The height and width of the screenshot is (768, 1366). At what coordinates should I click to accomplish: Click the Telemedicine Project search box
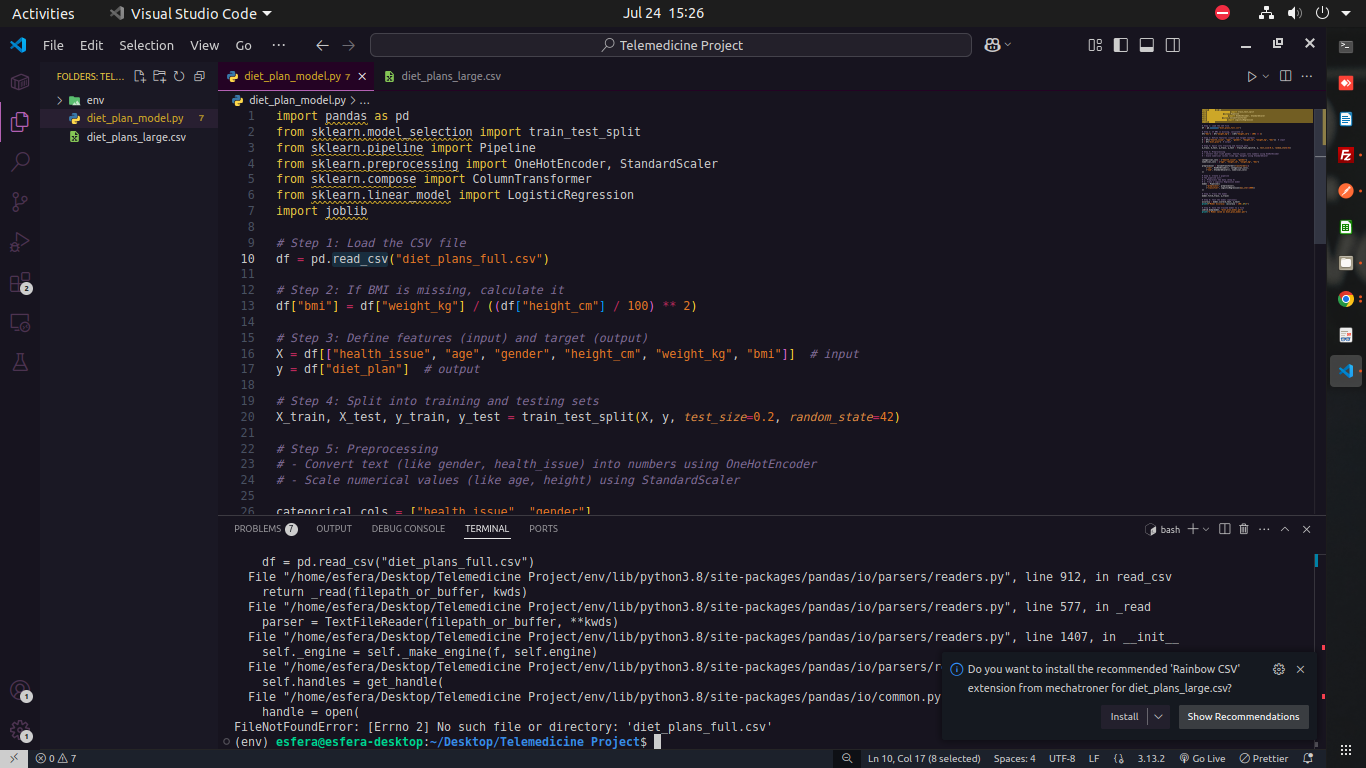[671, 45]
